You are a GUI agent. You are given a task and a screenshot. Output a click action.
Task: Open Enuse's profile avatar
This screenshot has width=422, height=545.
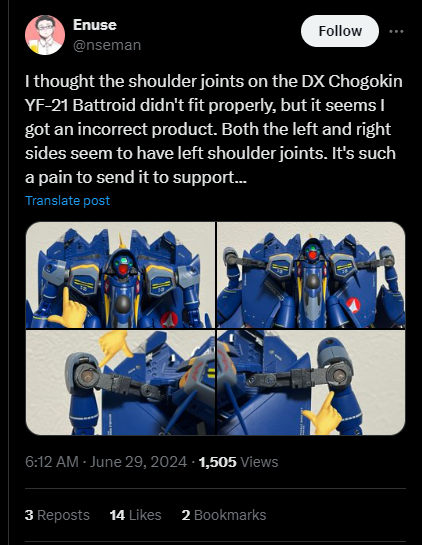[x=45, y=35]
